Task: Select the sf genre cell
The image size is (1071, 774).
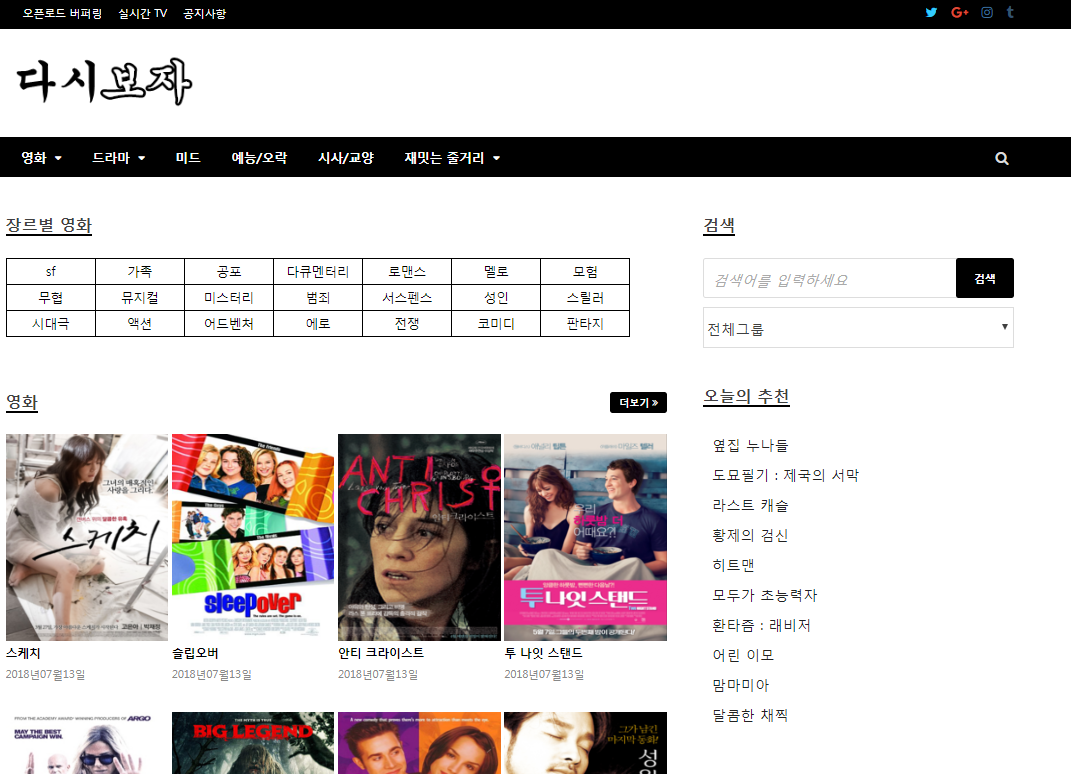Action: 51,271
